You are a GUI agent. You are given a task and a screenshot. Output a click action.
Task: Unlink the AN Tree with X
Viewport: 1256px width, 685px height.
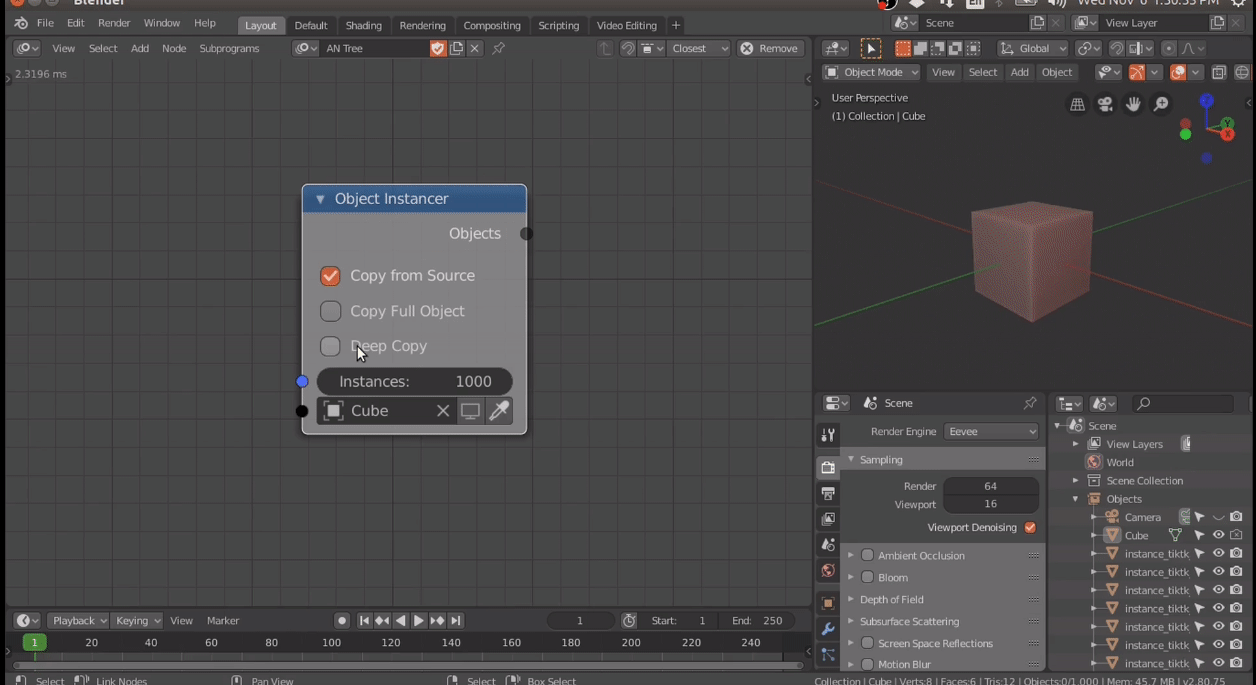tap(475, 48)
